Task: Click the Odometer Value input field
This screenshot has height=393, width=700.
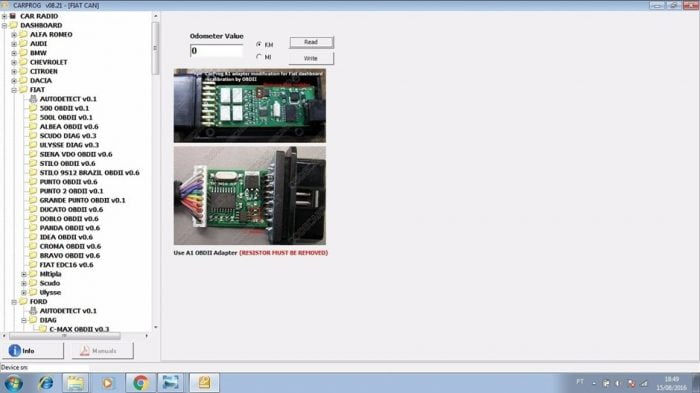Action: tap(217, 50)
